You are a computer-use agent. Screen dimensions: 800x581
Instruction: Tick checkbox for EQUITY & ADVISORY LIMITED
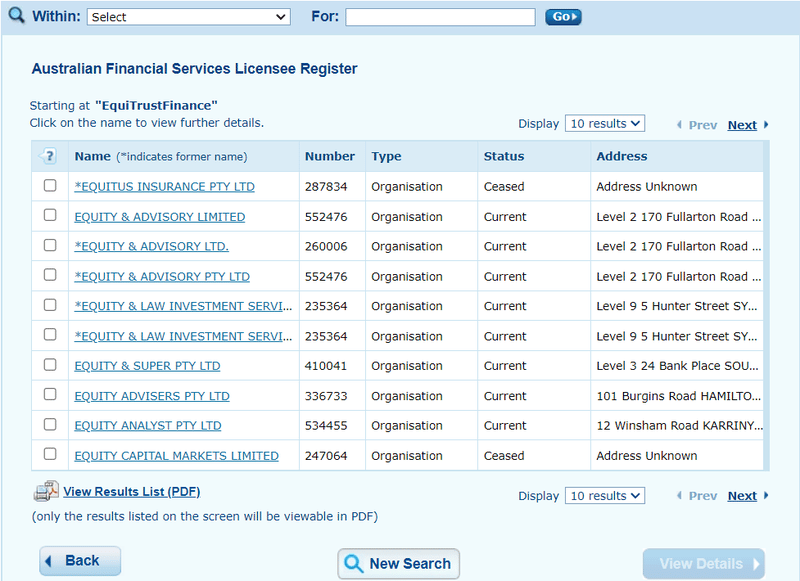coord(50,215)
